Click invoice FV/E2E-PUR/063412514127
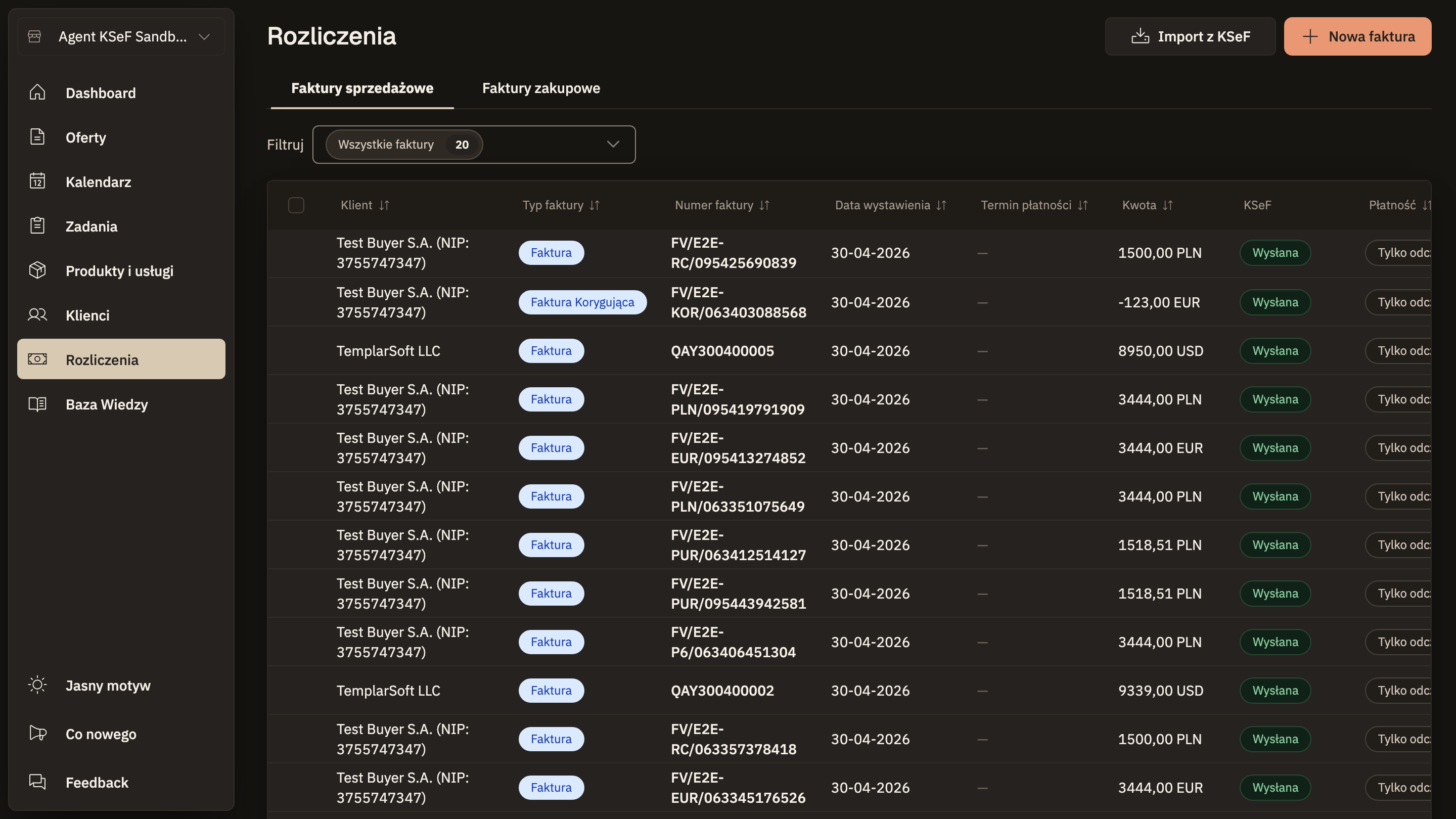This screenshot has height=819, width=1456. point(739,545)
